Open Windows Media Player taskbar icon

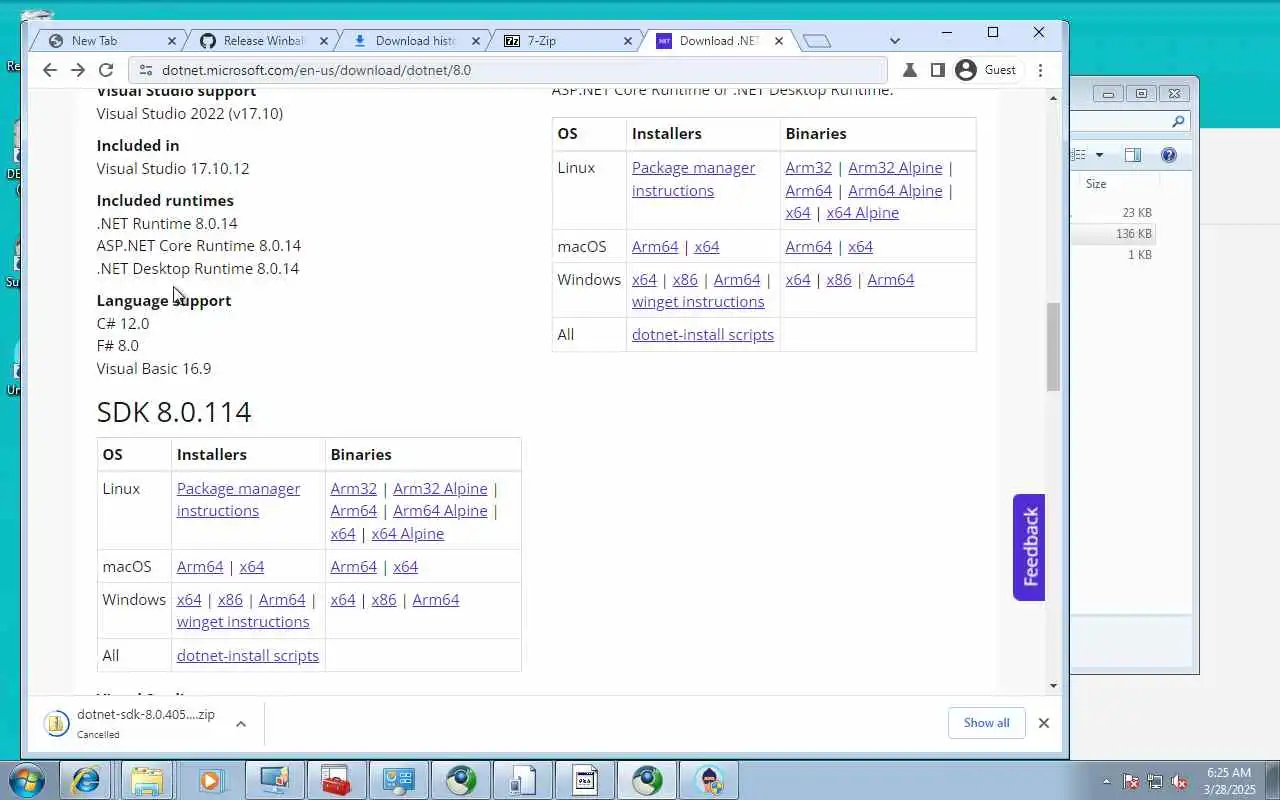coord(210,780)
